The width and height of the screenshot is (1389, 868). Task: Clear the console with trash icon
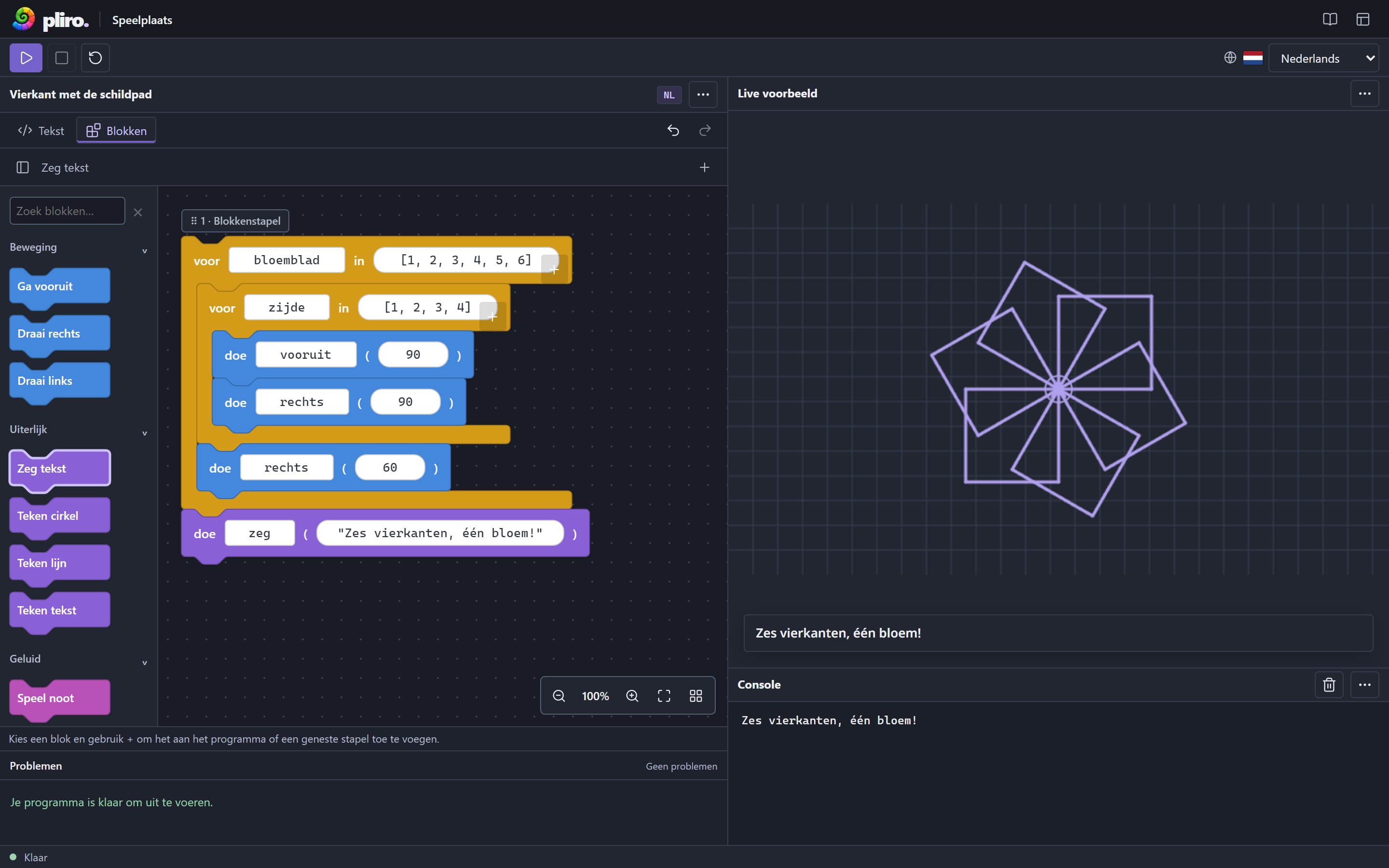[x=1329, y=685]
